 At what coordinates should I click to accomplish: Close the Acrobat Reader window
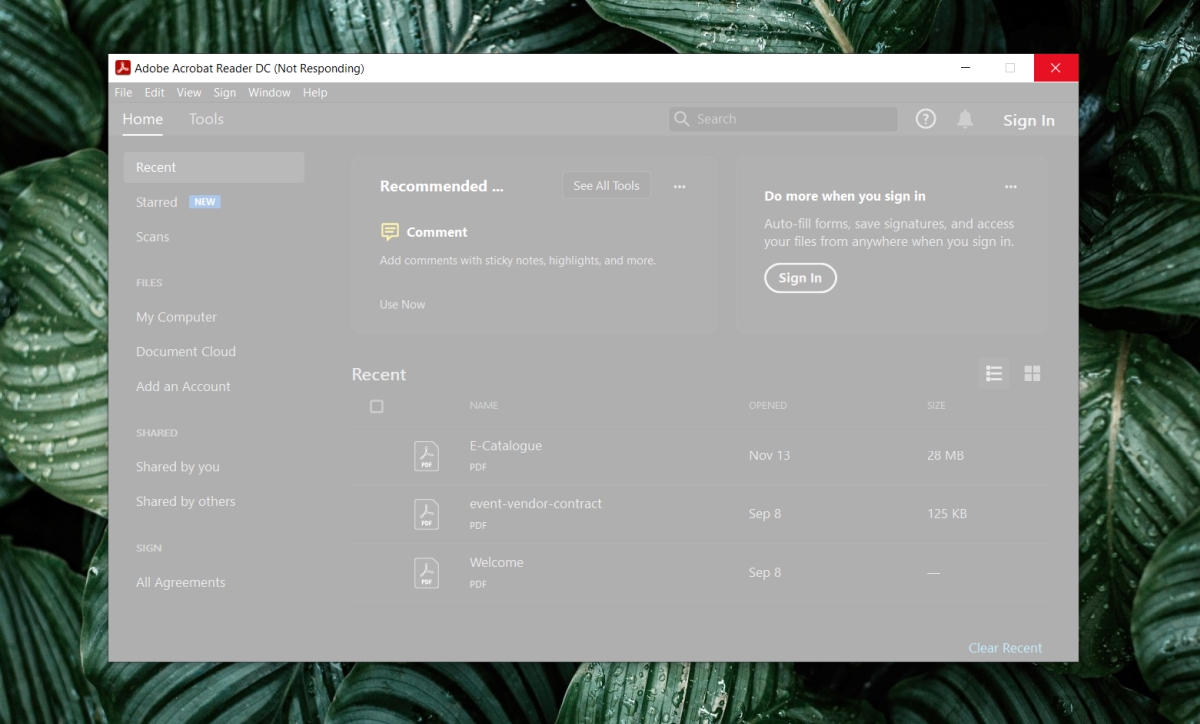click(1056, 68)
